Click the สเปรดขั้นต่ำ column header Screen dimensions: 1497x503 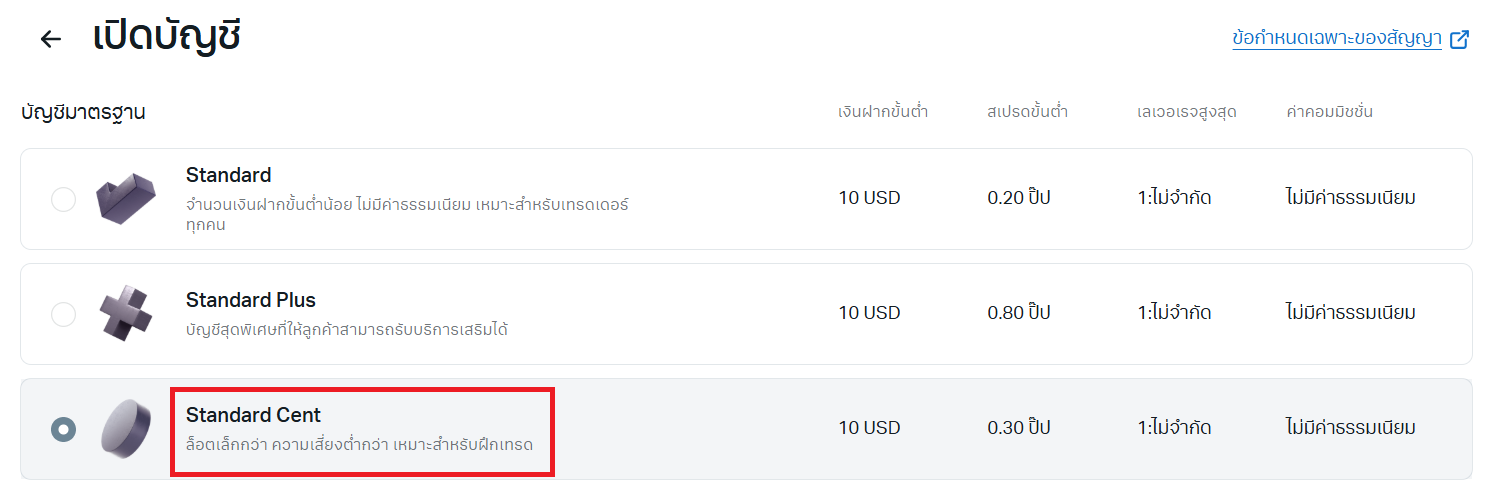pos(1027,112)
